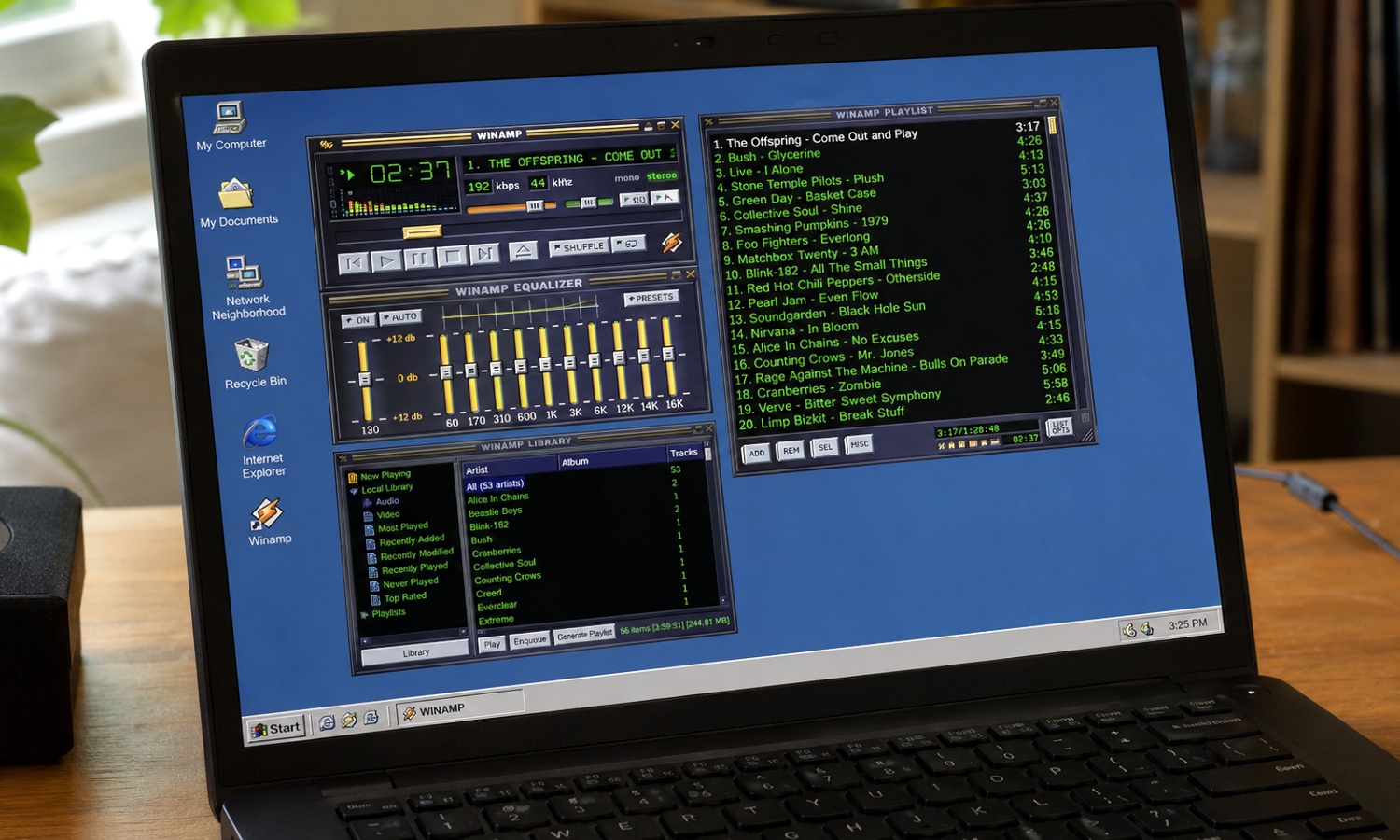This screenshot has width=1400, height=840.
Task: Adjust the balance slider in Winamp
Action: coord(589,203)
